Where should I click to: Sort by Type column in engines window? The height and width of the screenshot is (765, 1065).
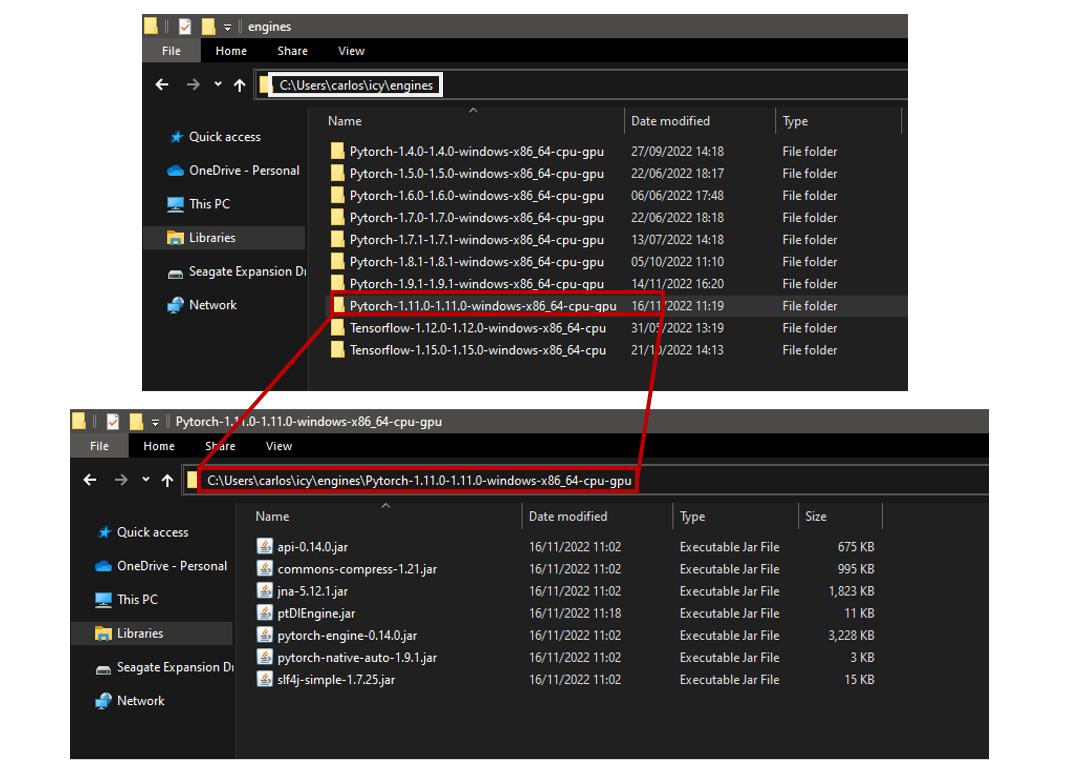click(795, 121)
